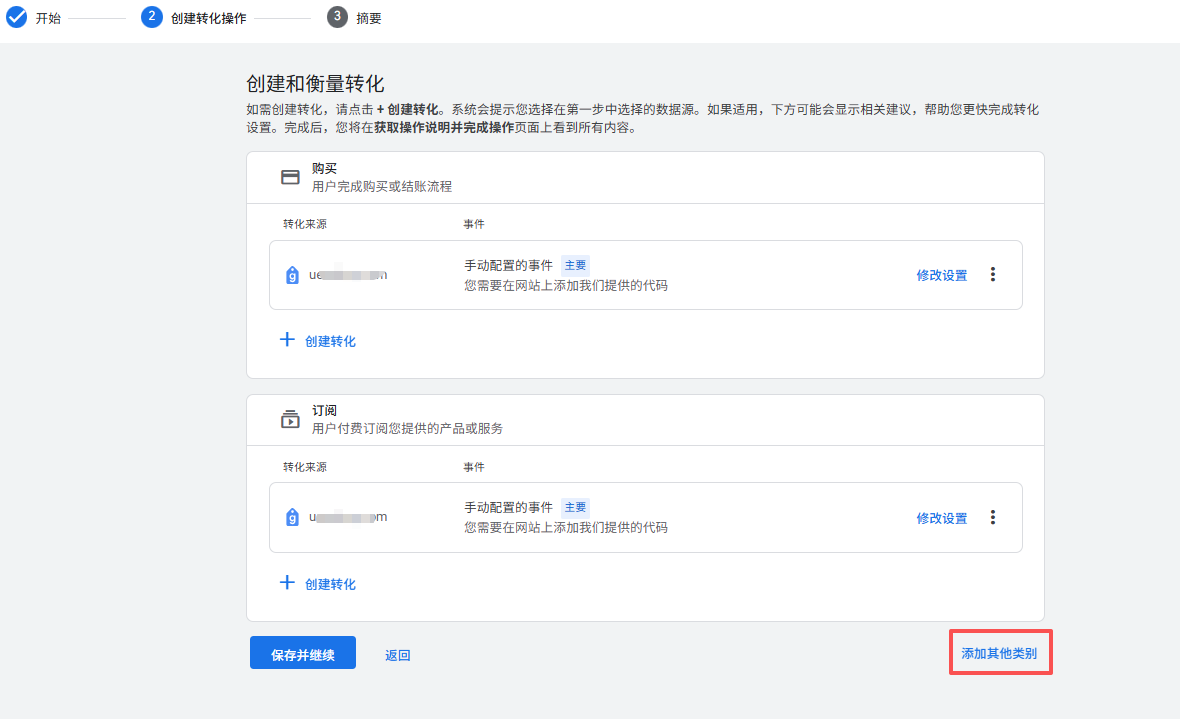Go back using the 返回 link
1180x719 pixels.
click(x=397, y=655)
